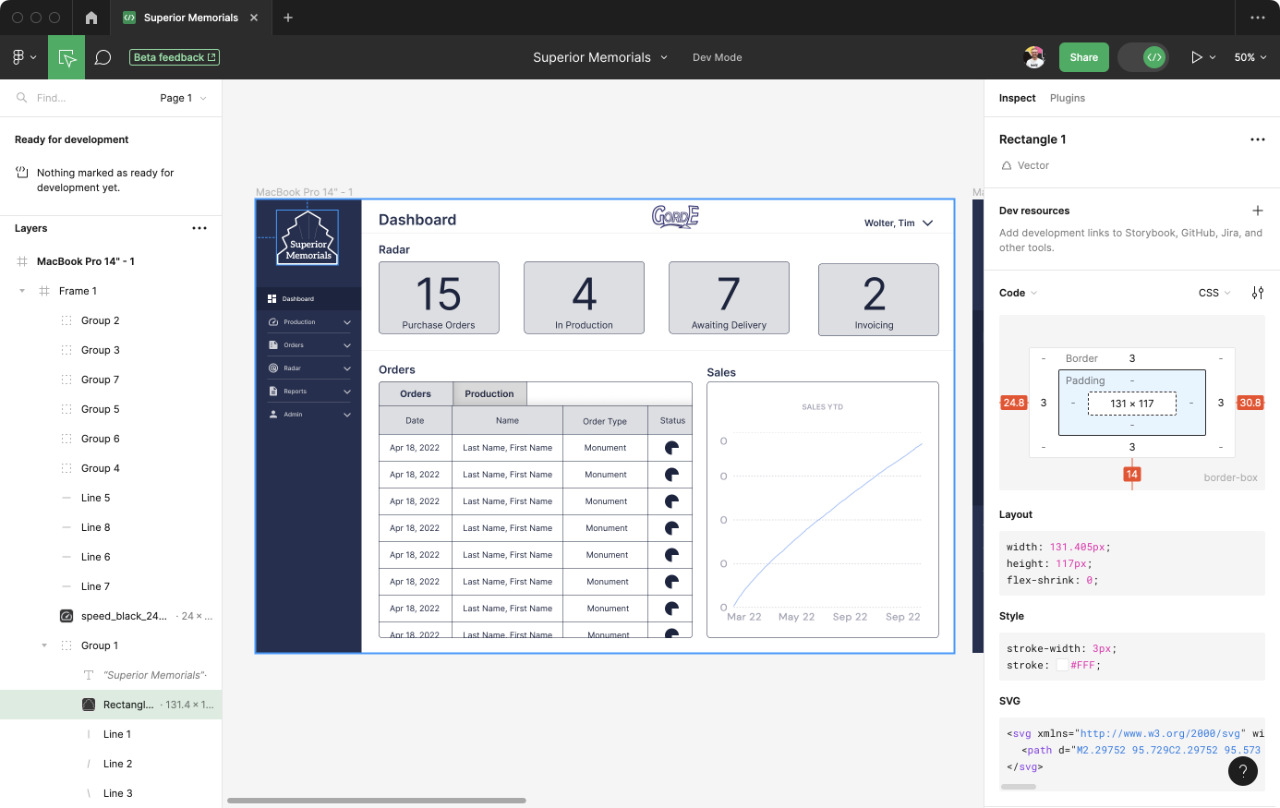Click the Beta feedback link

click(x=175, y=57)
